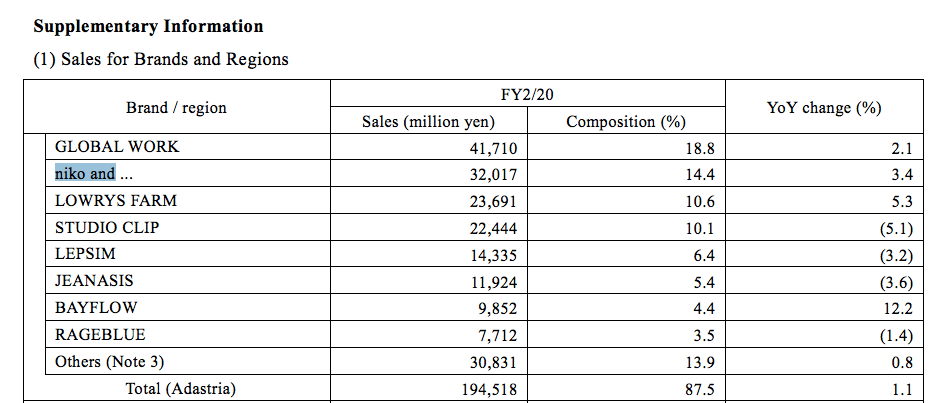Click the LEPSIM row label
939x403 pixels.
[x=85, y=254]
